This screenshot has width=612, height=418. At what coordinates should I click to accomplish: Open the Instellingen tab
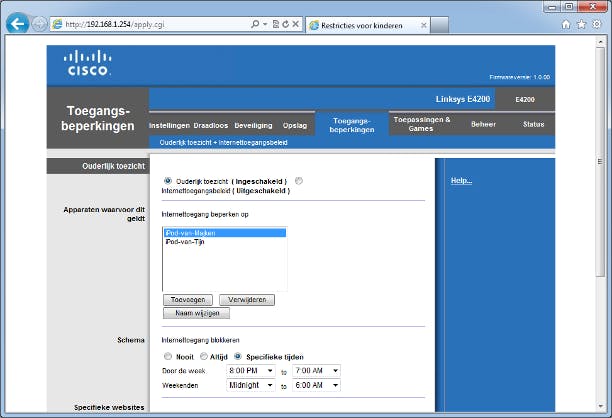(x=169, y=125)
